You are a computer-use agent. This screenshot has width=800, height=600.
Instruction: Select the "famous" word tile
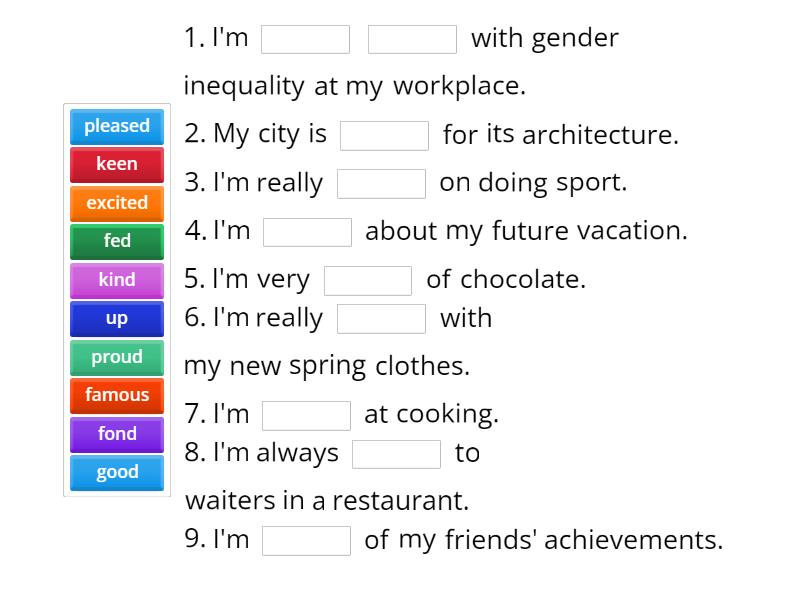116,395
